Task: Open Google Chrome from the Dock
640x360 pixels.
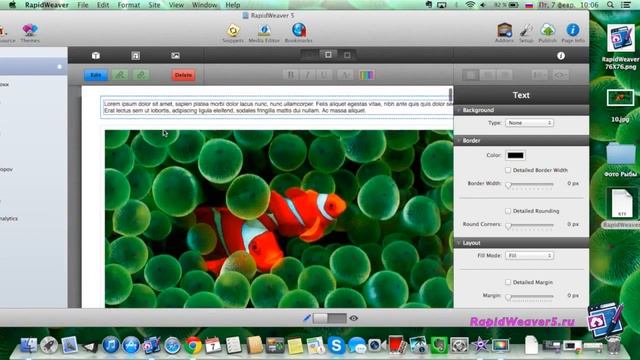Action: pos(193,345)
